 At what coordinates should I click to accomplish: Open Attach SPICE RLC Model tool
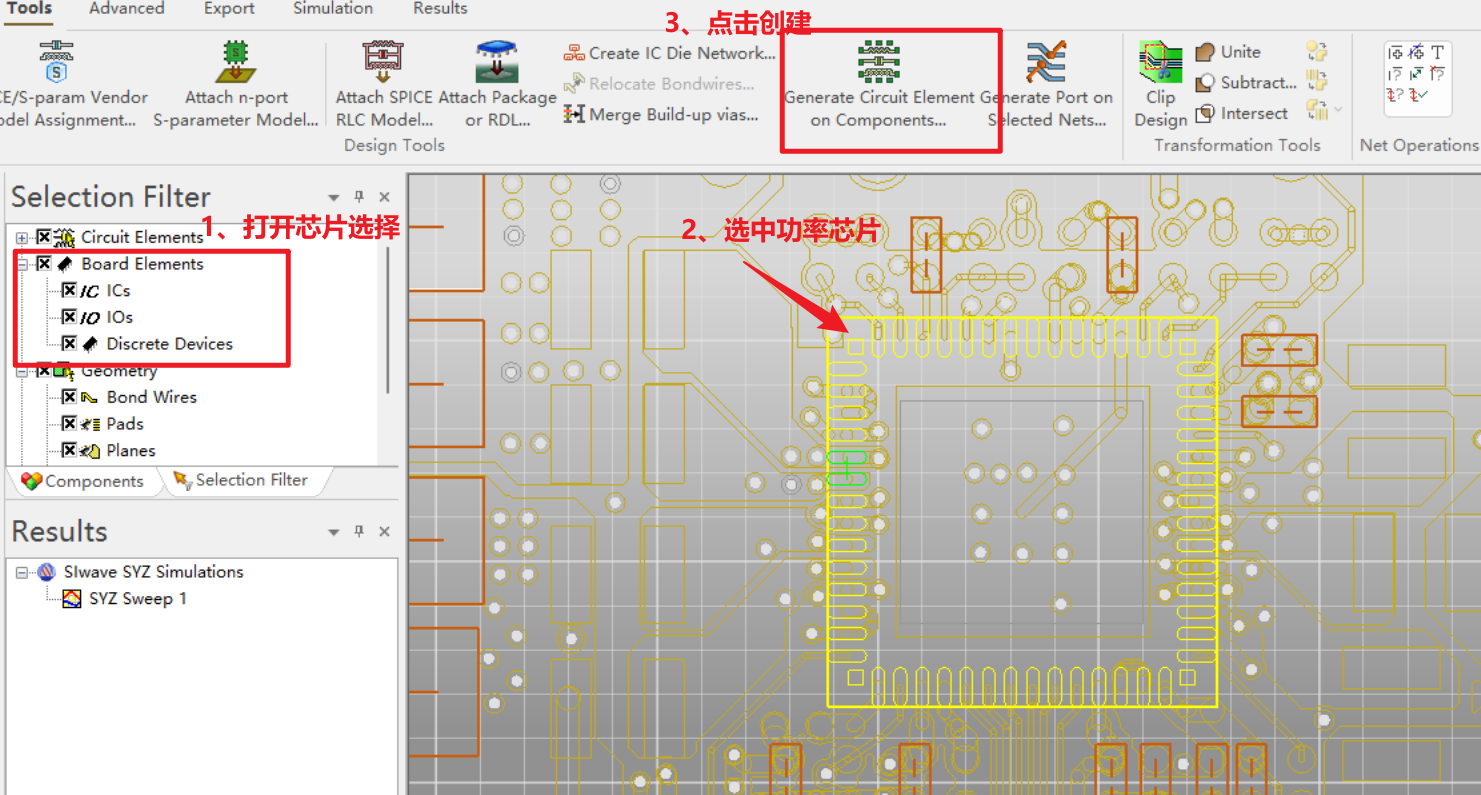(383, 75)
